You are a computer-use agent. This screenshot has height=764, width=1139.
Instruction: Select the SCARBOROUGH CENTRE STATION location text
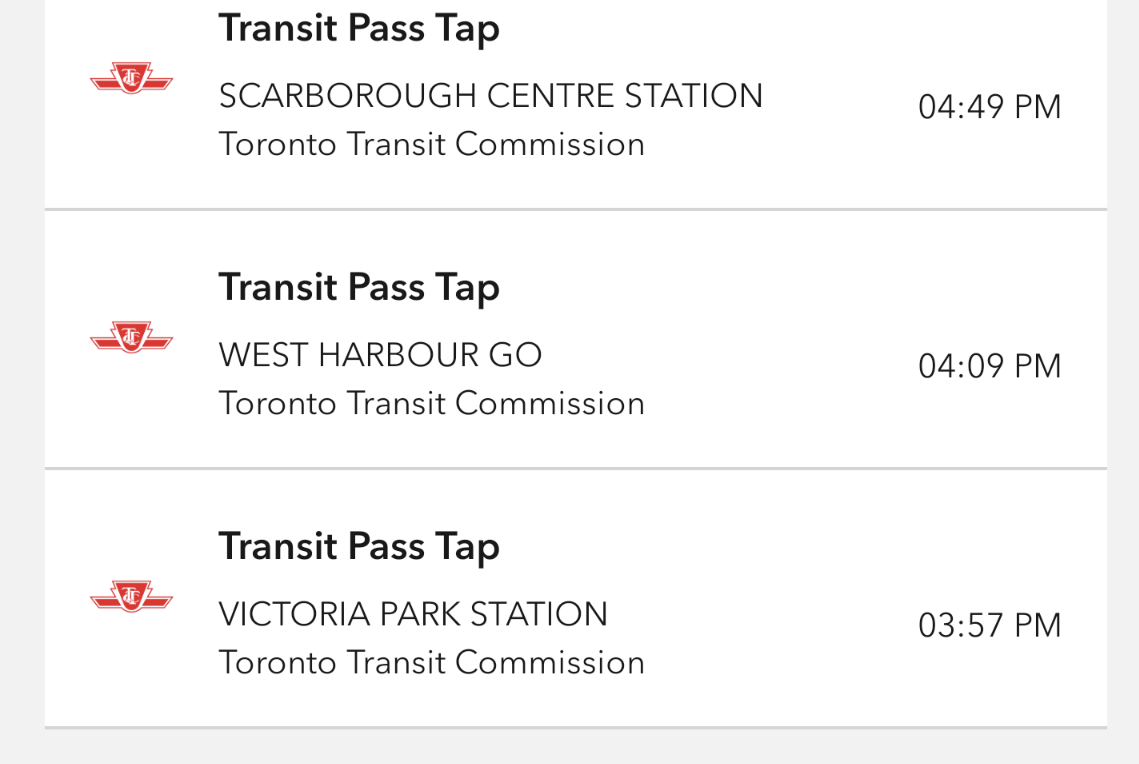click(490, 96)
